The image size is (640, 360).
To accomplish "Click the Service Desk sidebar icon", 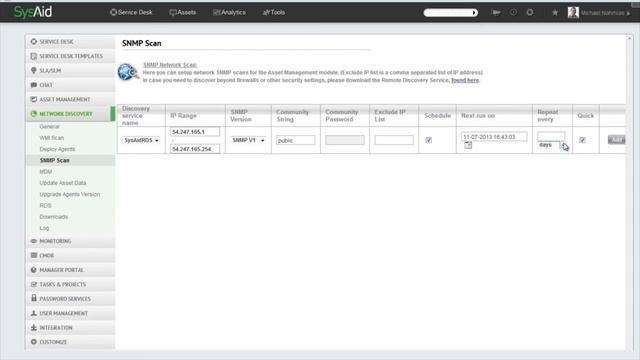I will [33, 41].
